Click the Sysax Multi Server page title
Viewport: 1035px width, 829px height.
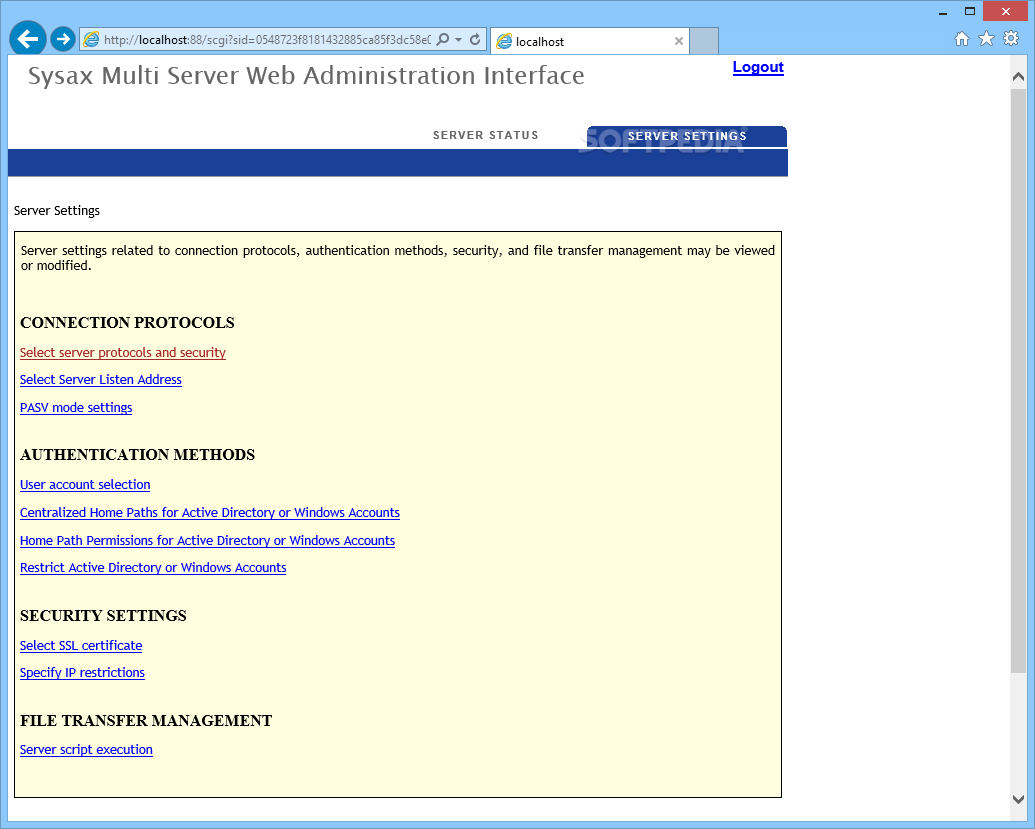(306, 75)
